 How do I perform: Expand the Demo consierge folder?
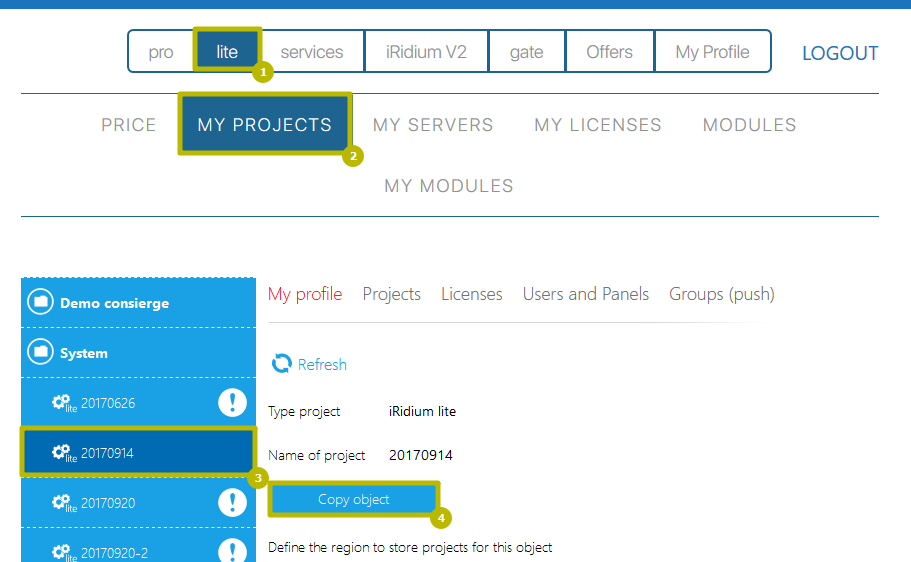tap(114, 303)
